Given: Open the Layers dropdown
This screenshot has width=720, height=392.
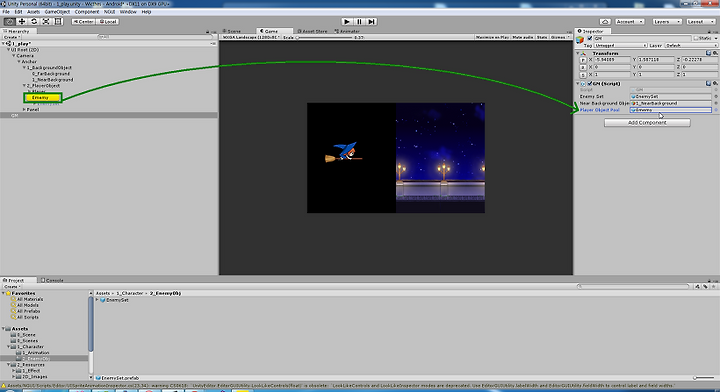Looking at the screenshot, I should (x=666, y=22).
